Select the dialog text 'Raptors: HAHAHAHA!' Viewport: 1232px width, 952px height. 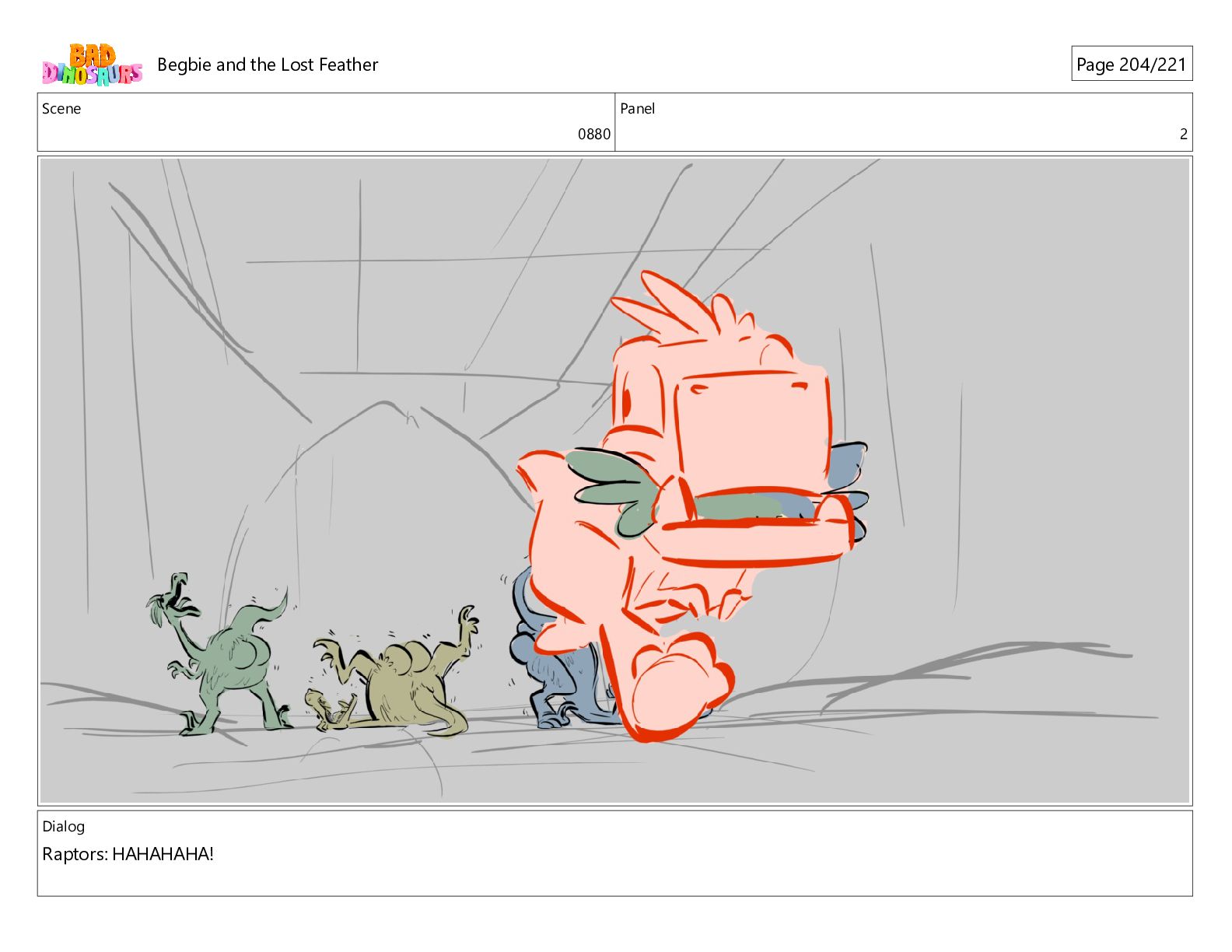pyautogui.click(x=128, y=854)
